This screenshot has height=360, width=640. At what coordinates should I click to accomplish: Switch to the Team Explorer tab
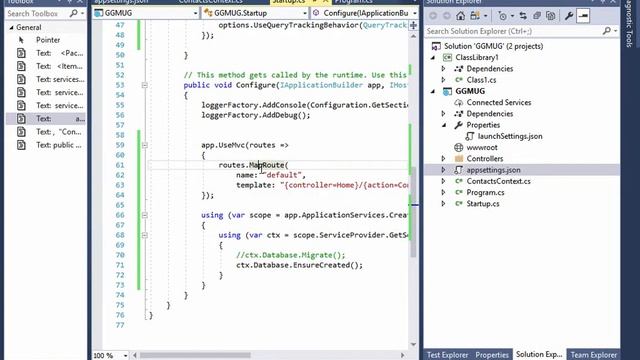pyautogui.click(x=594, y=355)
